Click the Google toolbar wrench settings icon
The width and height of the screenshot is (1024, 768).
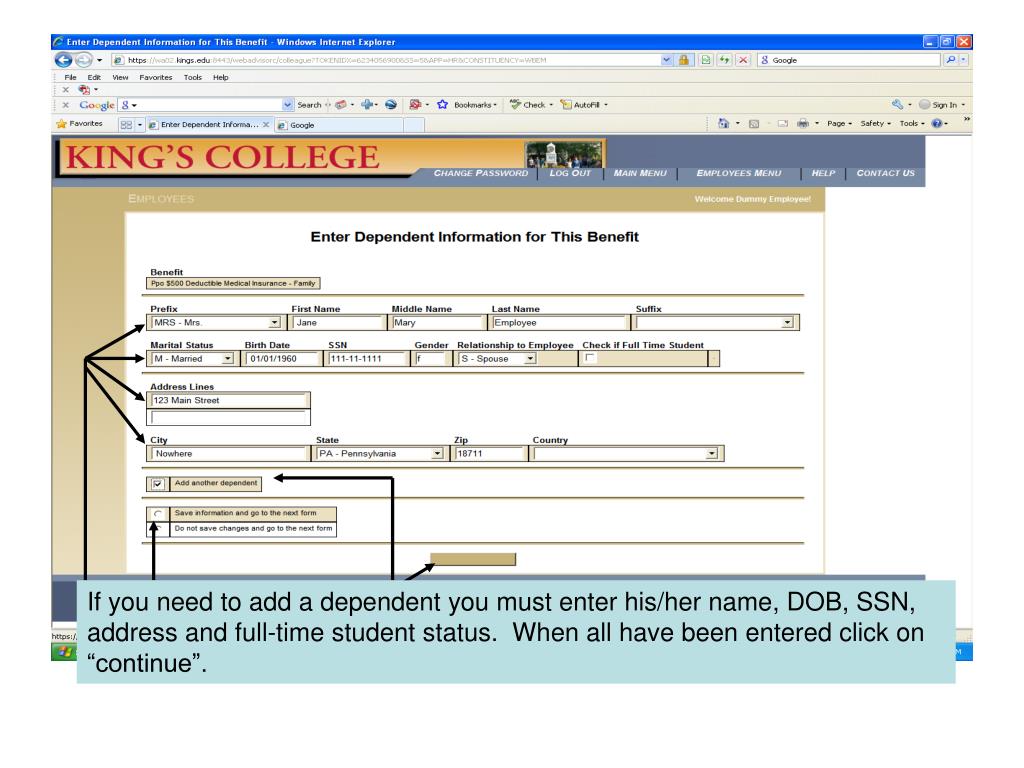tap(897, 104)
